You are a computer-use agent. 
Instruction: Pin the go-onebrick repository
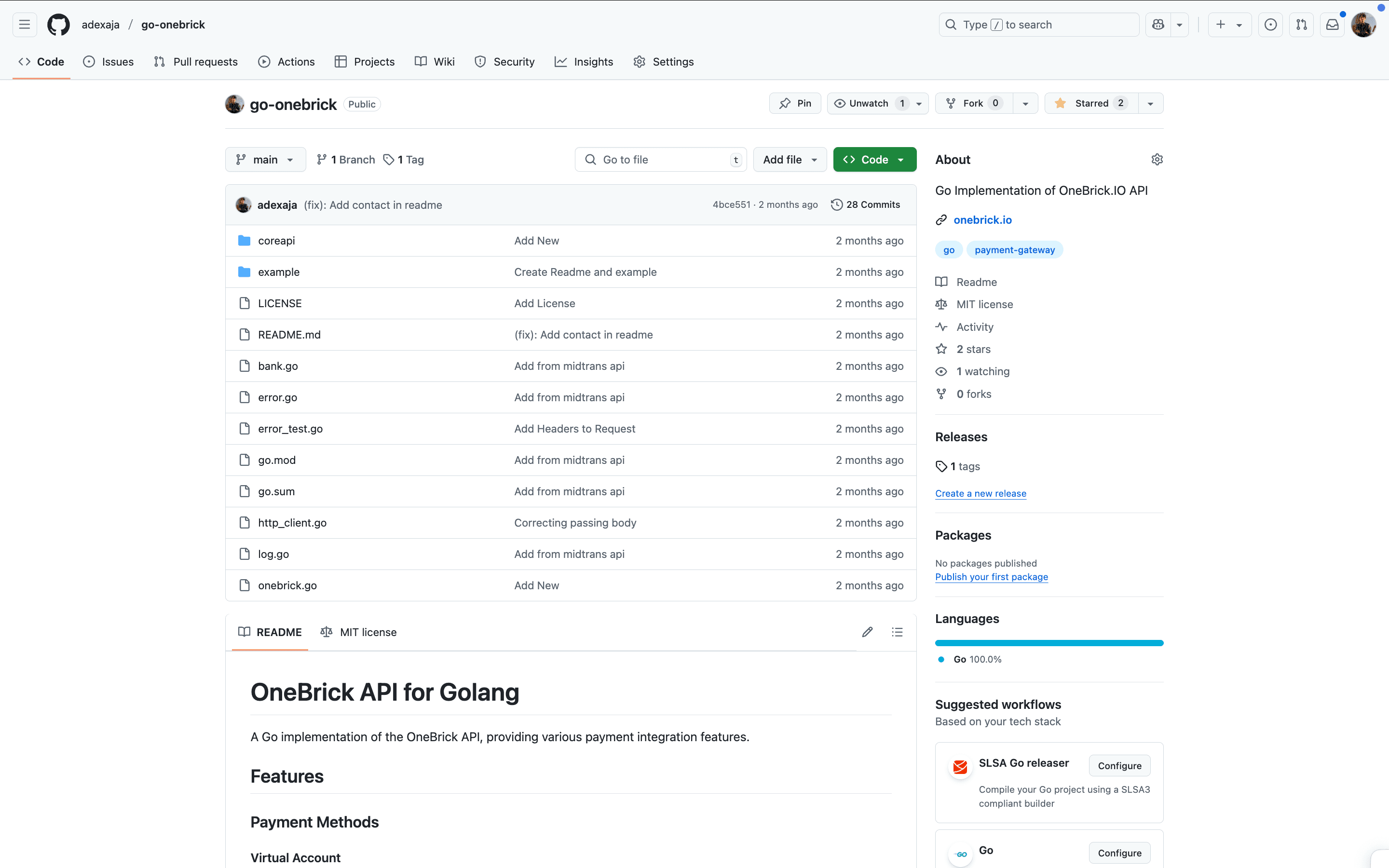[795, 103]
